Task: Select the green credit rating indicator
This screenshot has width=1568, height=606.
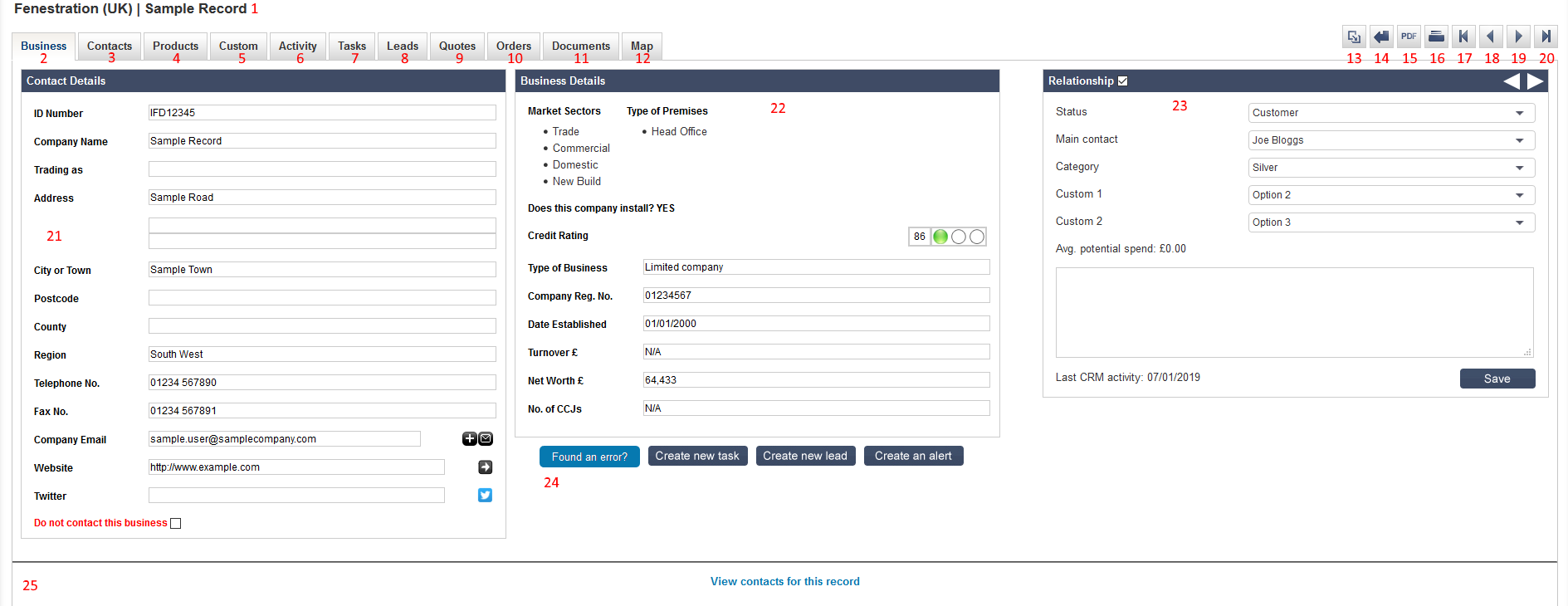Action: click(x=940, y=237)
